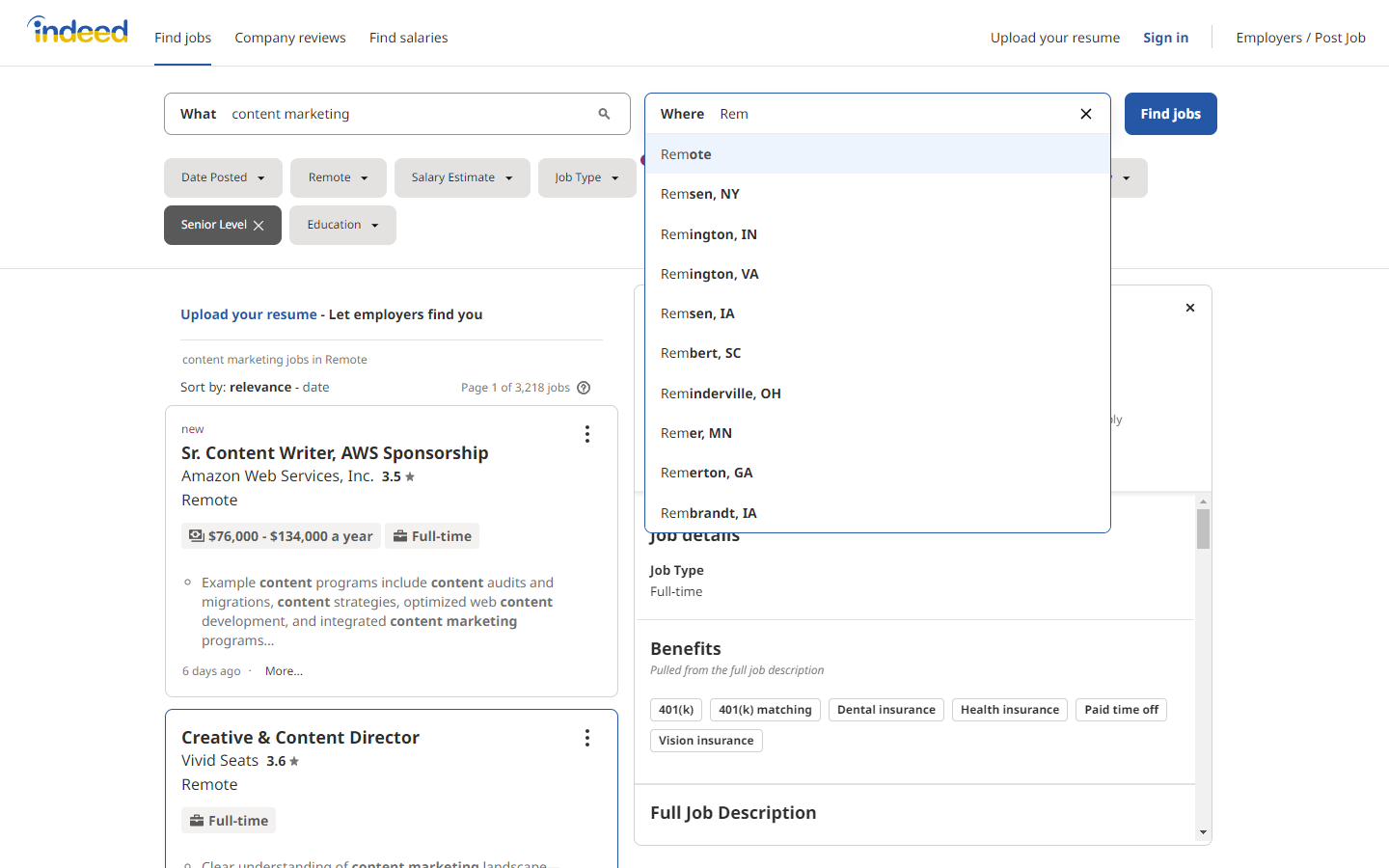The image size is (1389, 868).
Task: Pick Remer, MN suggestion
Action: point(878,433)
